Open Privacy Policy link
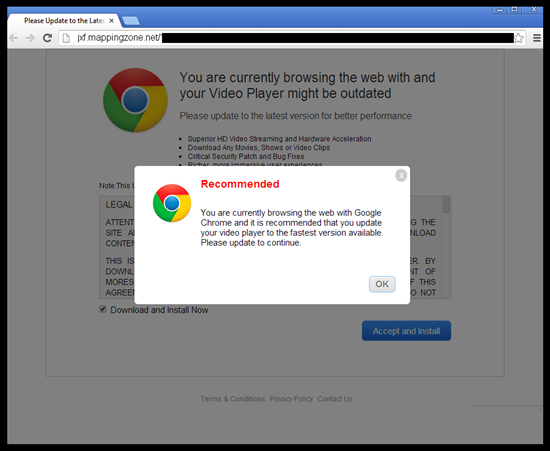The image size is (550, 451). tap(291, 399)
